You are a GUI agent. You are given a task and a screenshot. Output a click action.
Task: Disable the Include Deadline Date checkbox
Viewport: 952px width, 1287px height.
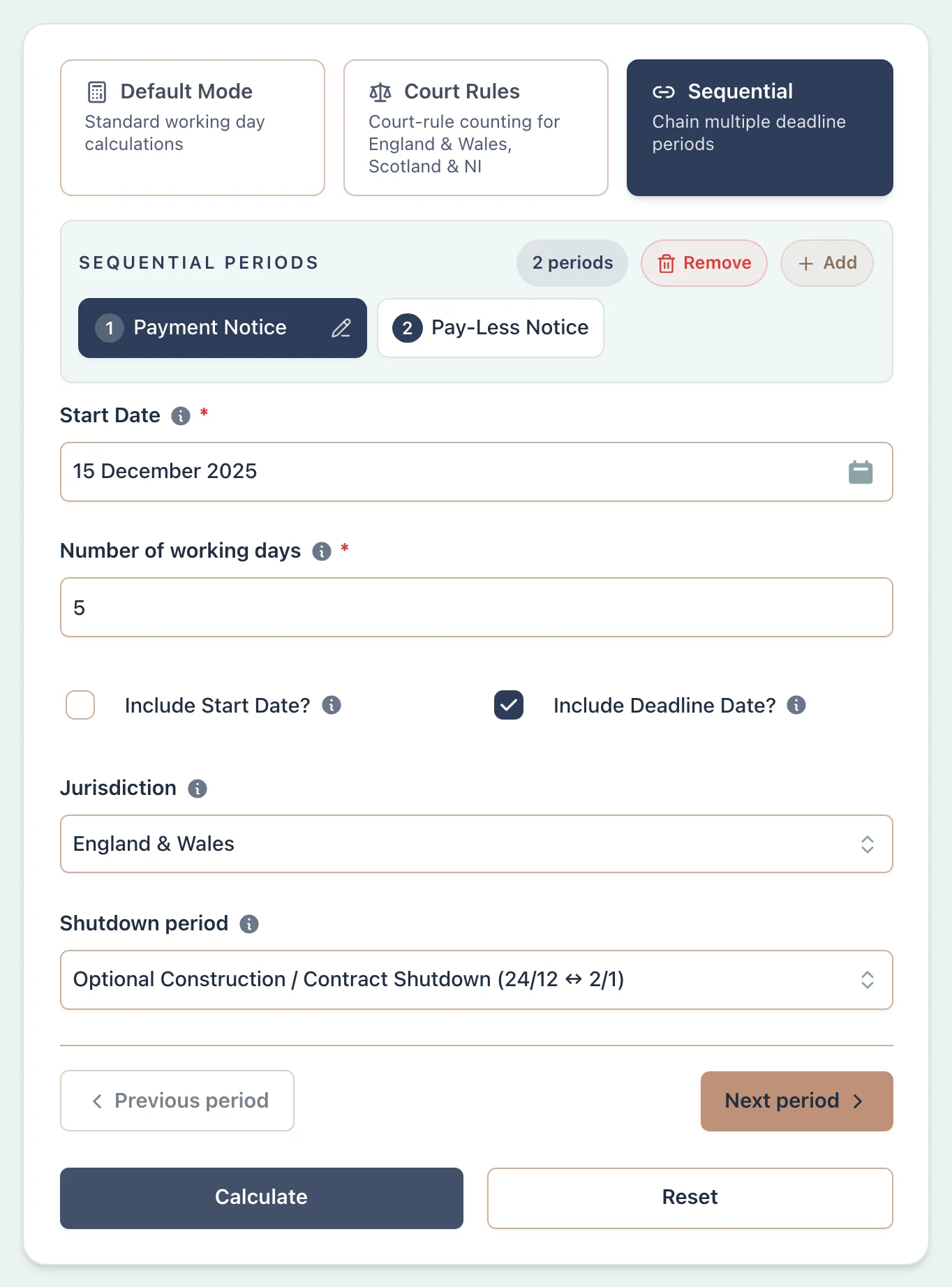[x=508, y=705]
